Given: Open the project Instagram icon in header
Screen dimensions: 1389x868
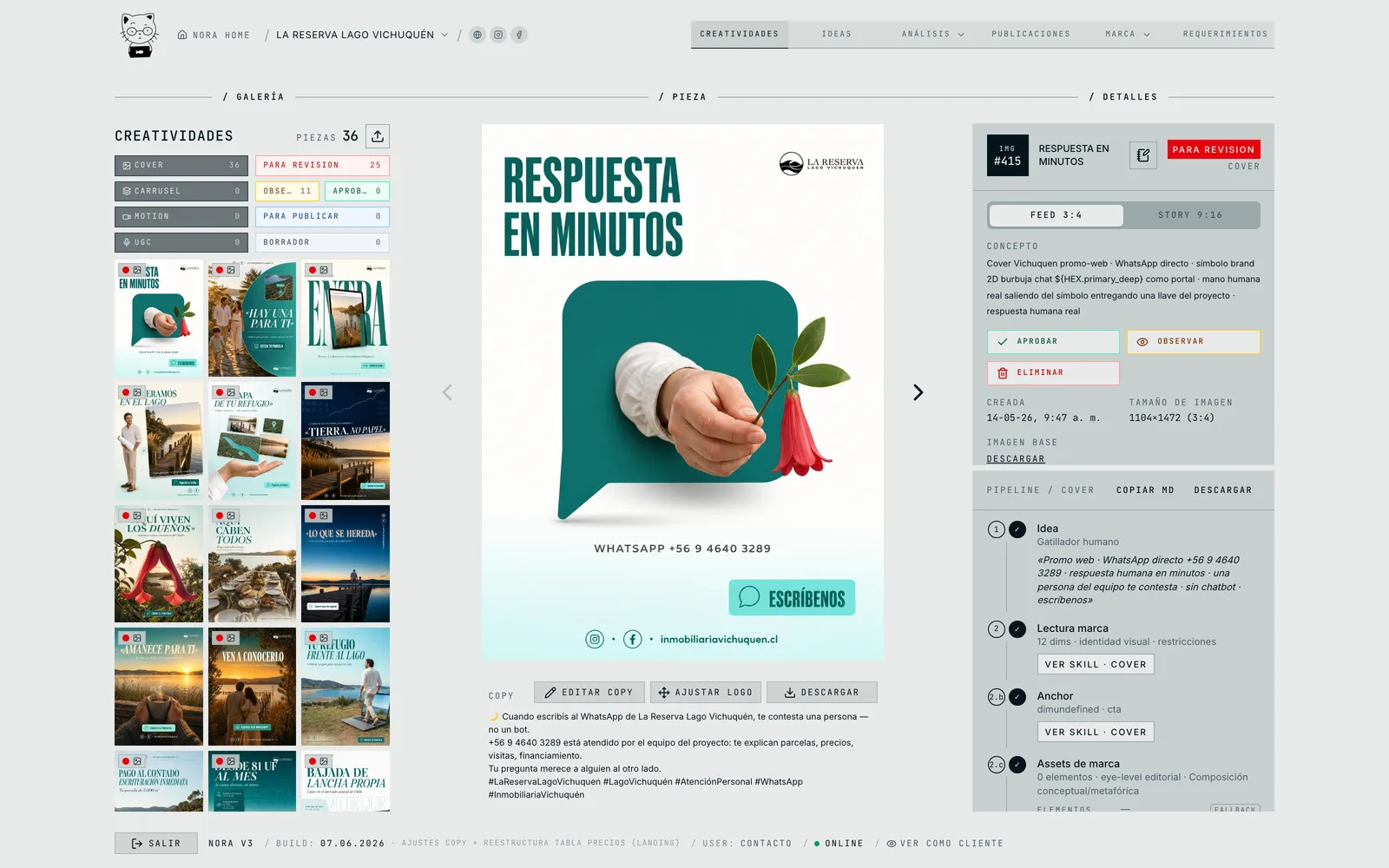Looking at the screenshot, I should (x=498, y=35).
